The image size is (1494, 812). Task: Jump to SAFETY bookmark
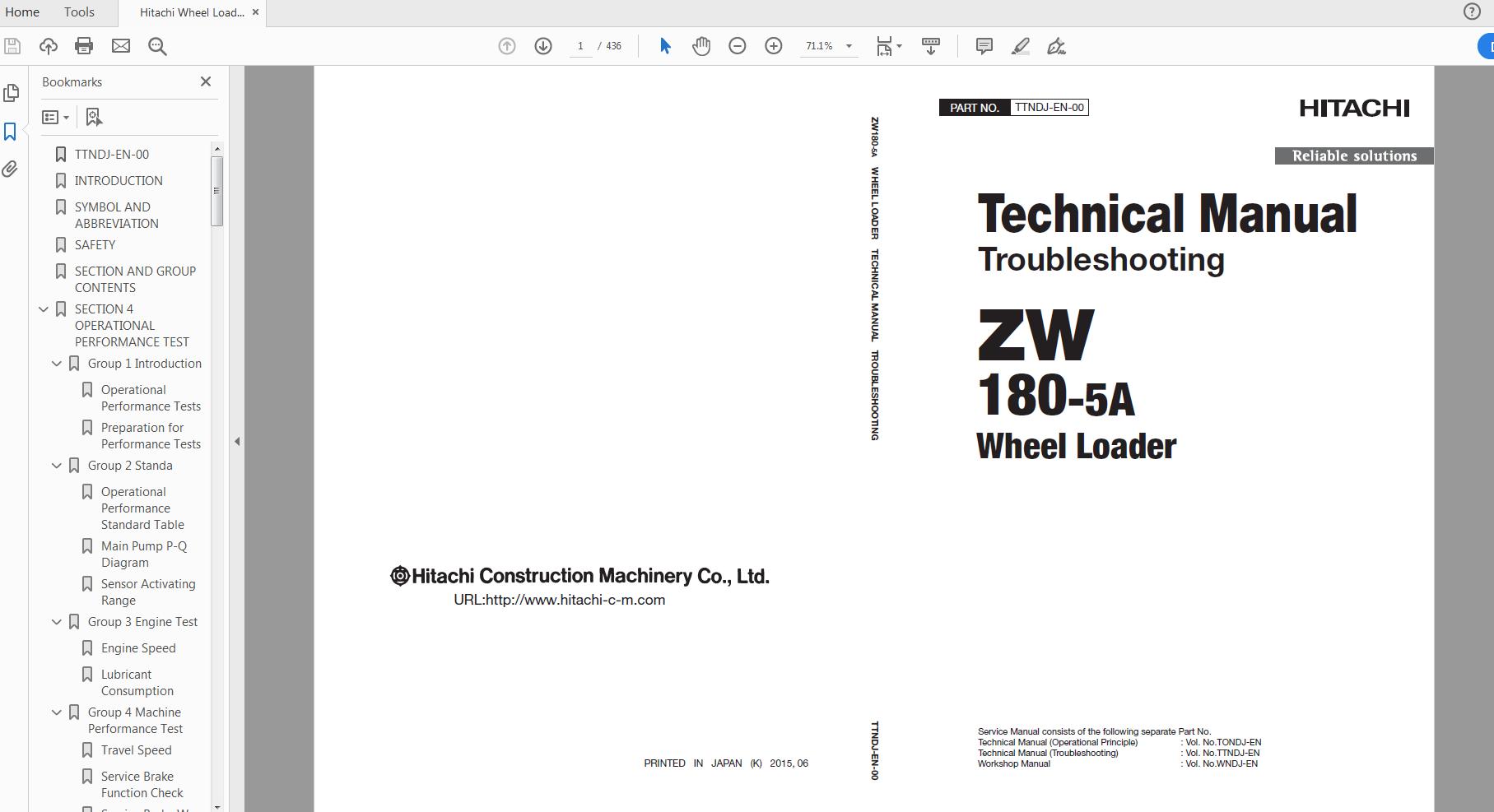click(x=95, y=245)
